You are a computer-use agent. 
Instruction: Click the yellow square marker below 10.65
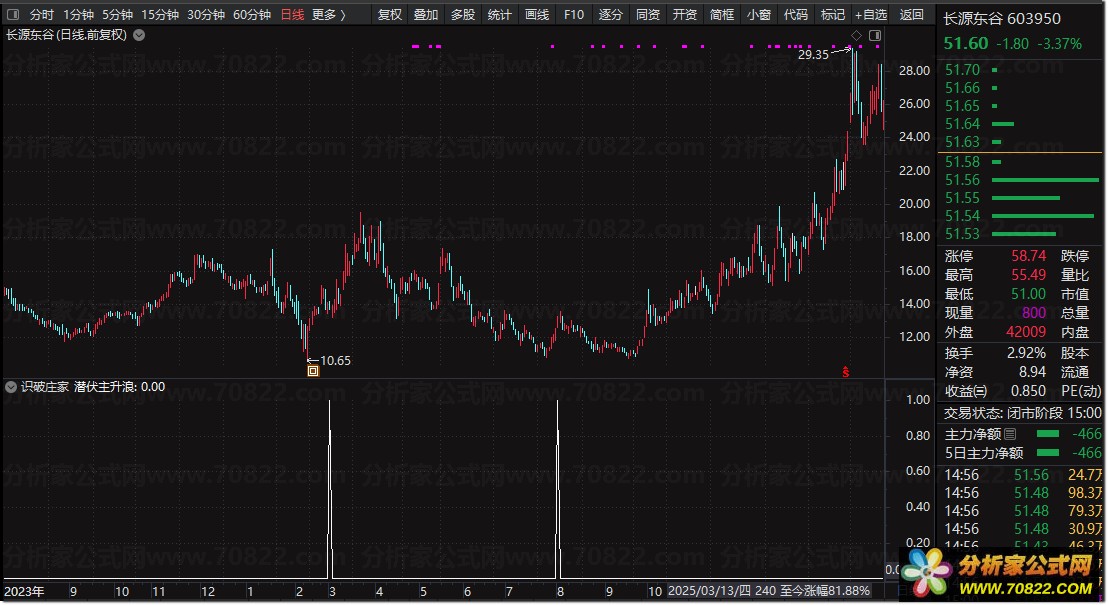(313, 371)
